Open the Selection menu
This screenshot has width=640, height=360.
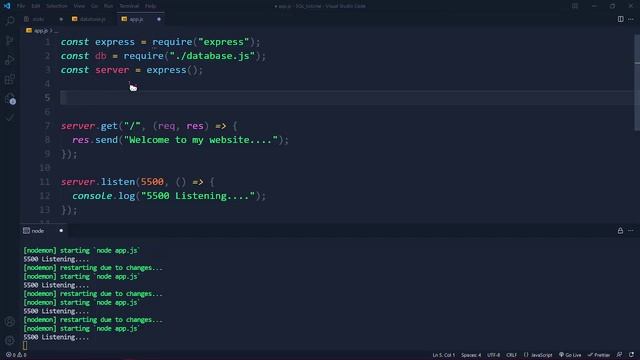pos(57,6)
